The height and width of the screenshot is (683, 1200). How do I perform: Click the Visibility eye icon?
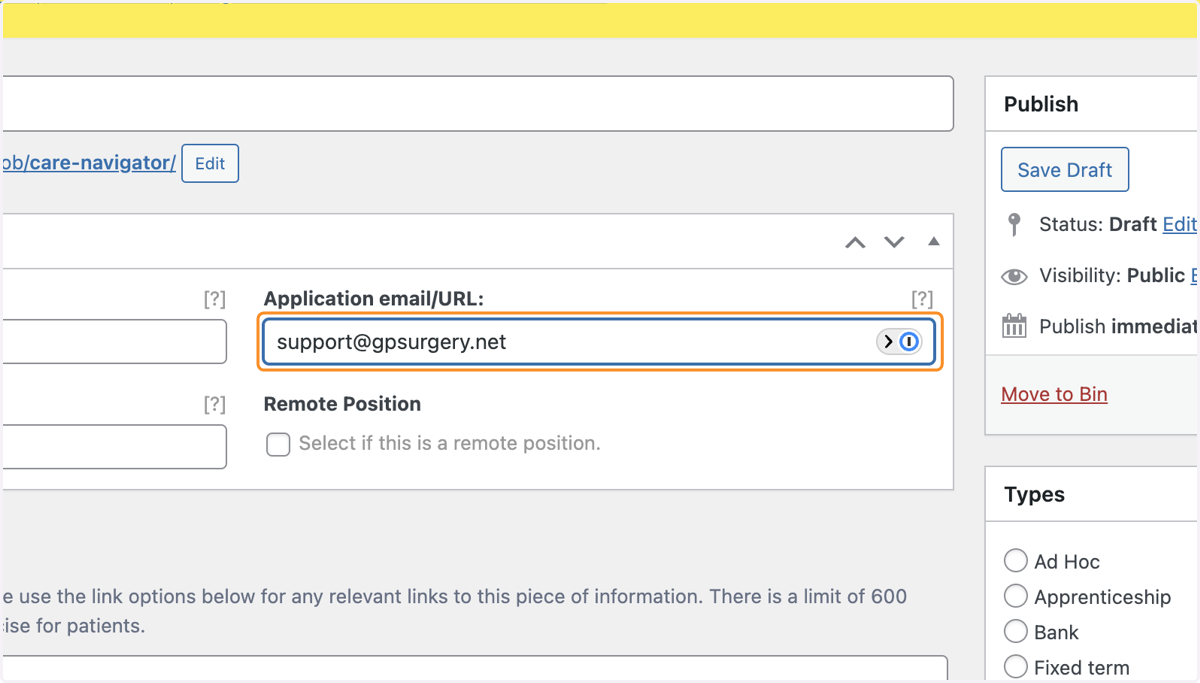tap(1014, 276)
